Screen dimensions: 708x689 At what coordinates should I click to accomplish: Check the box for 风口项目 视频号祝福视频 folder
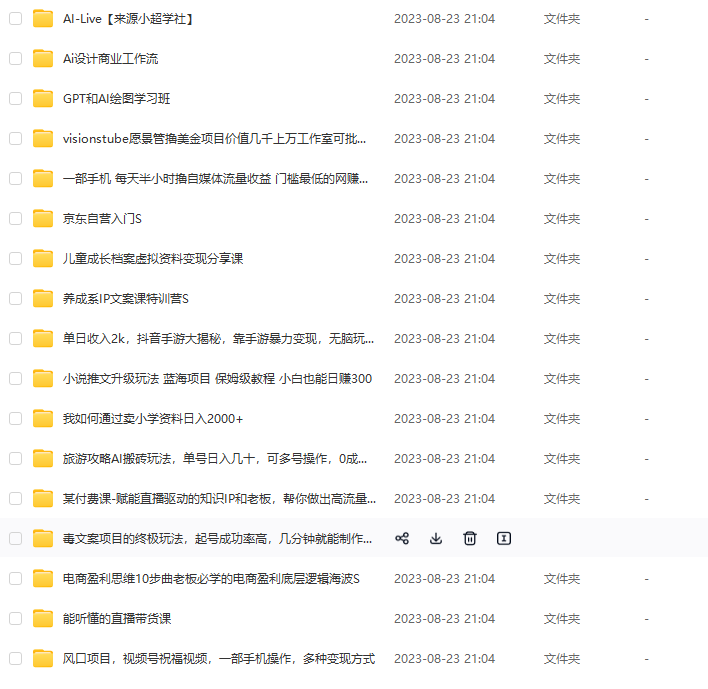tap(16, 658)
